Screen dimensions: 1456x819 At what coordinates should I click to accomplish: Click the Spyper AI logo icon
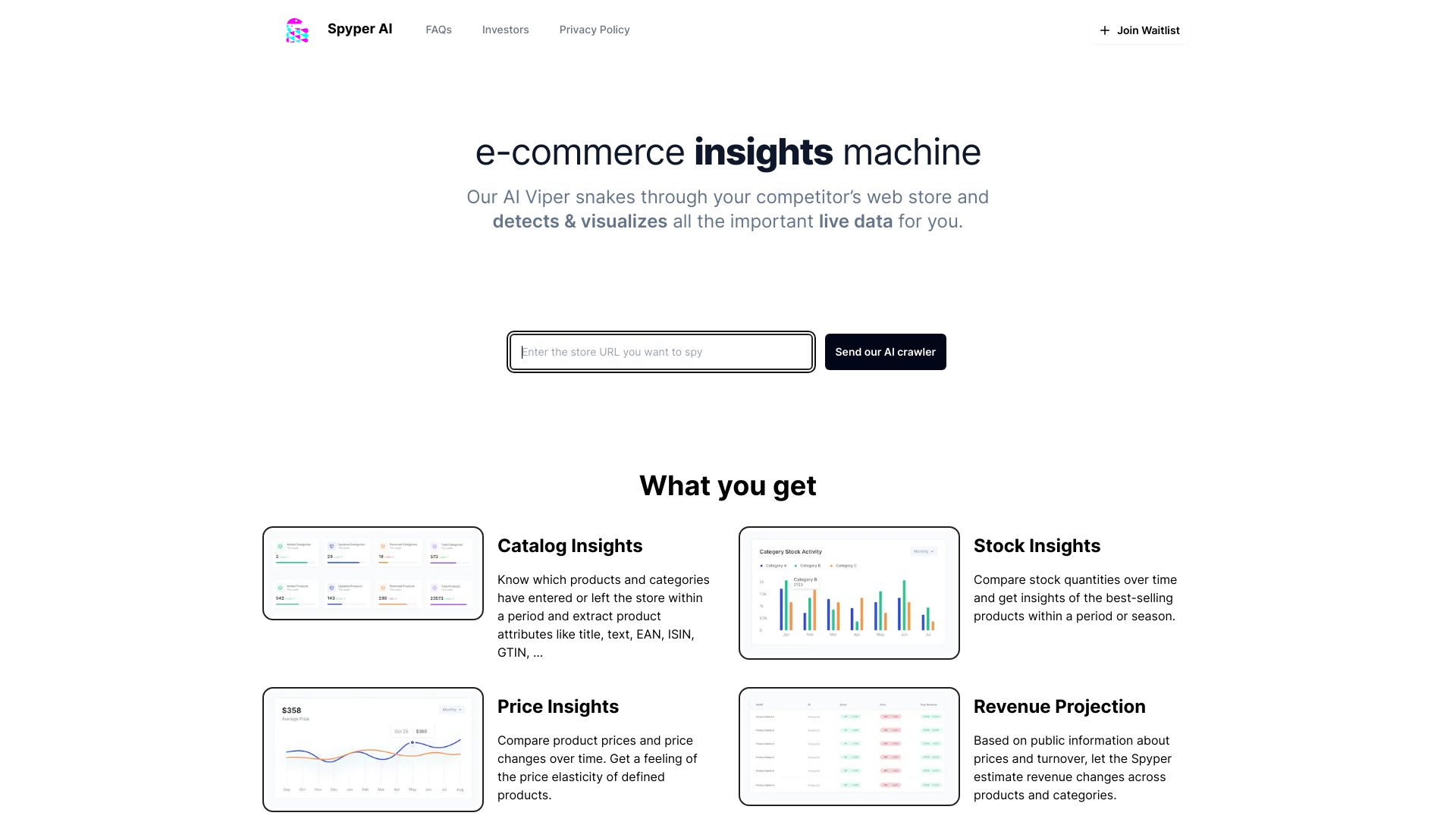pos(296,30)
